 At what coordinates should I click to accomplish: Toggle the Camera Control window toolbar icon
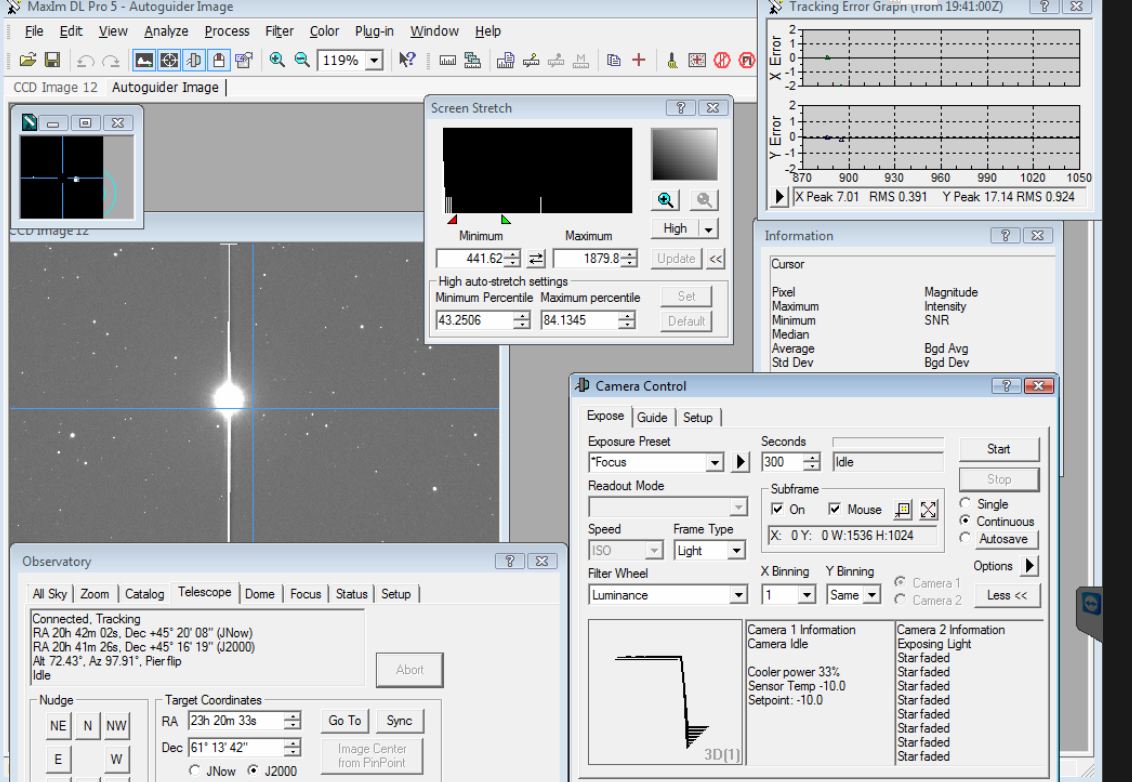tap(193, 60)
